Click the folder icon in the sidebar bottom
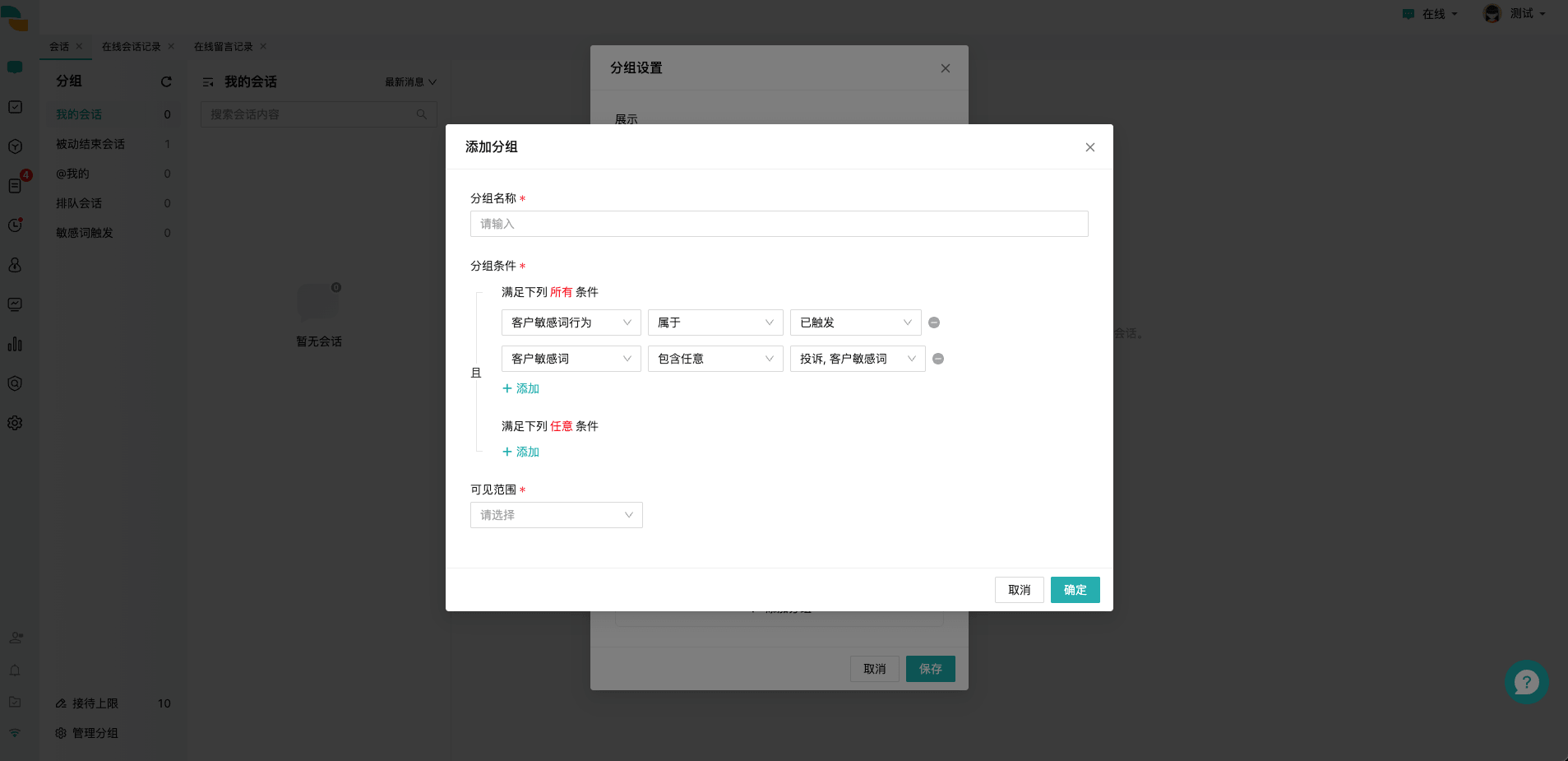The width and height of the screenshot is (1568, 761). tap(15, 702)
